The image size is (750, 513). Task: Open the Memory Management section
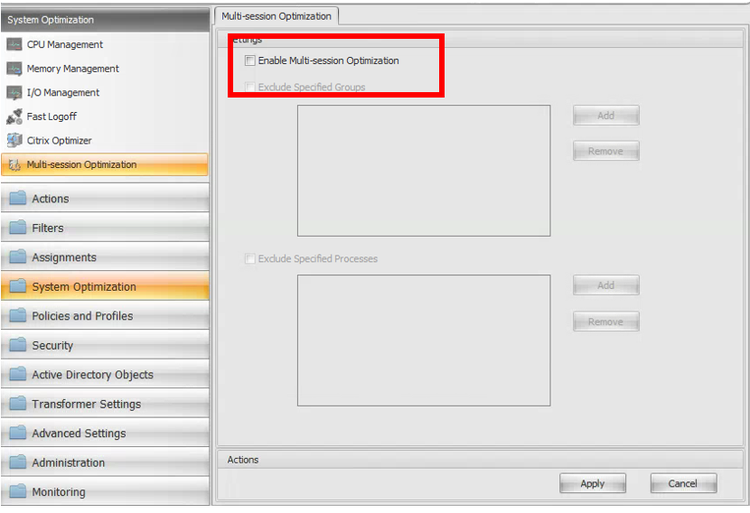click(105, 69)
